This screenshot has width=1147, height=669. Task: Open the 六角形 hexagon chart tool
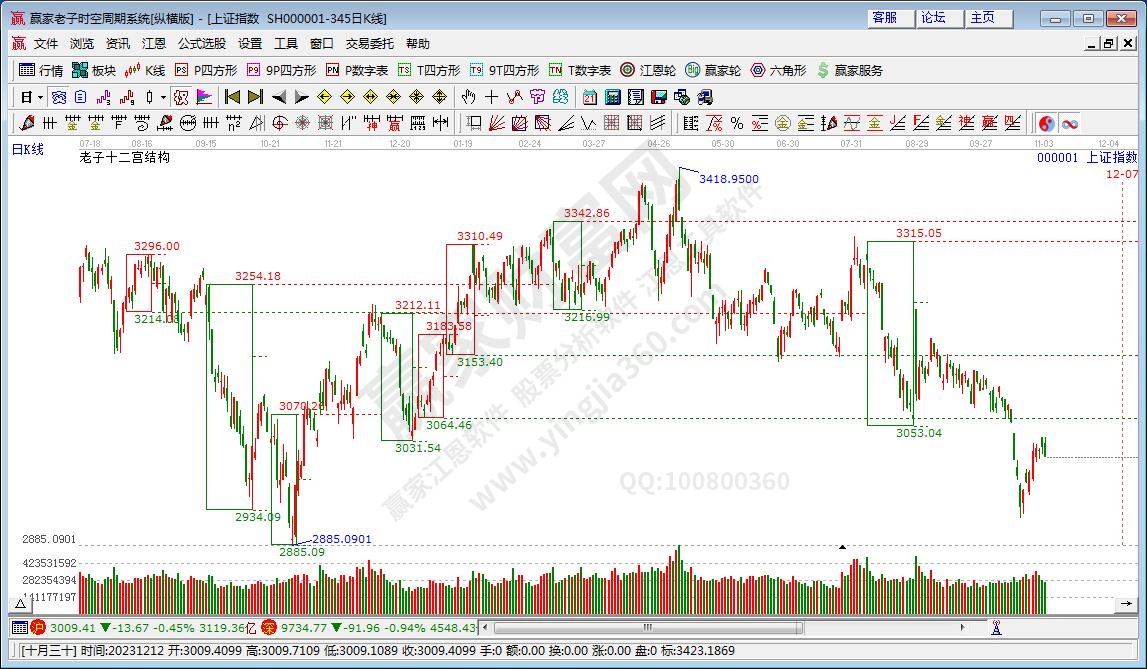click(x=778, y=70)
